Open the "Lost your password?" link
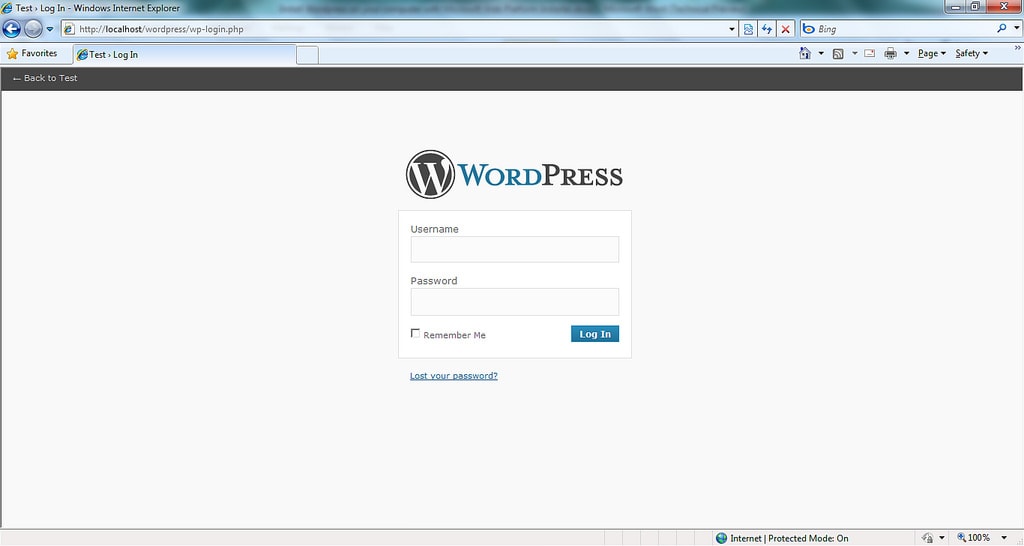 click(x=454, y=376)
